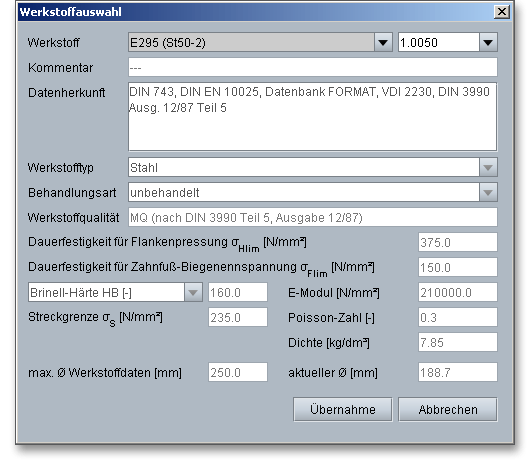Select the Poisson-Zahl 0.3 field
The image size is (530, 460).
click(x=458, y=317)
